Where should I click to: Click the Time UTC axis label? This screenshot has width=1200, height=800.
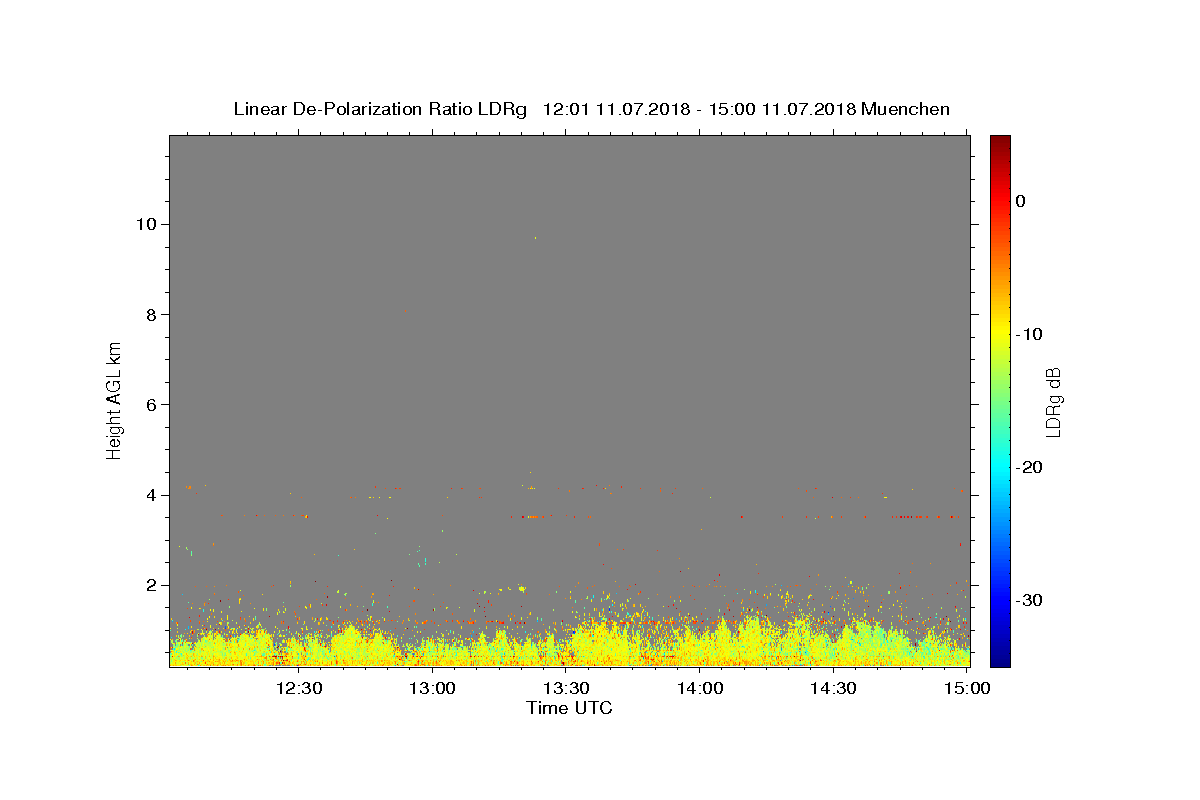pyautogui.click(x=569, y=708)
